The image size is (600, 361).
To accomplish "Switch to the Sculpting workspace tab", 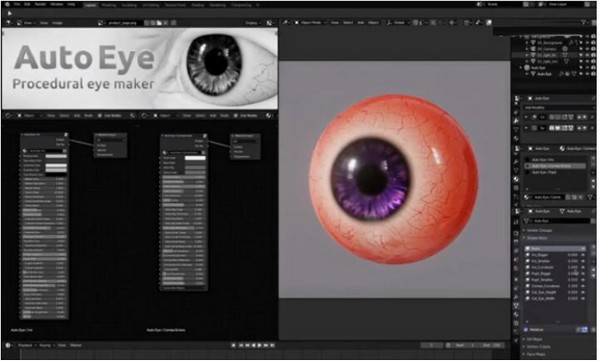I will click(129, 5).
